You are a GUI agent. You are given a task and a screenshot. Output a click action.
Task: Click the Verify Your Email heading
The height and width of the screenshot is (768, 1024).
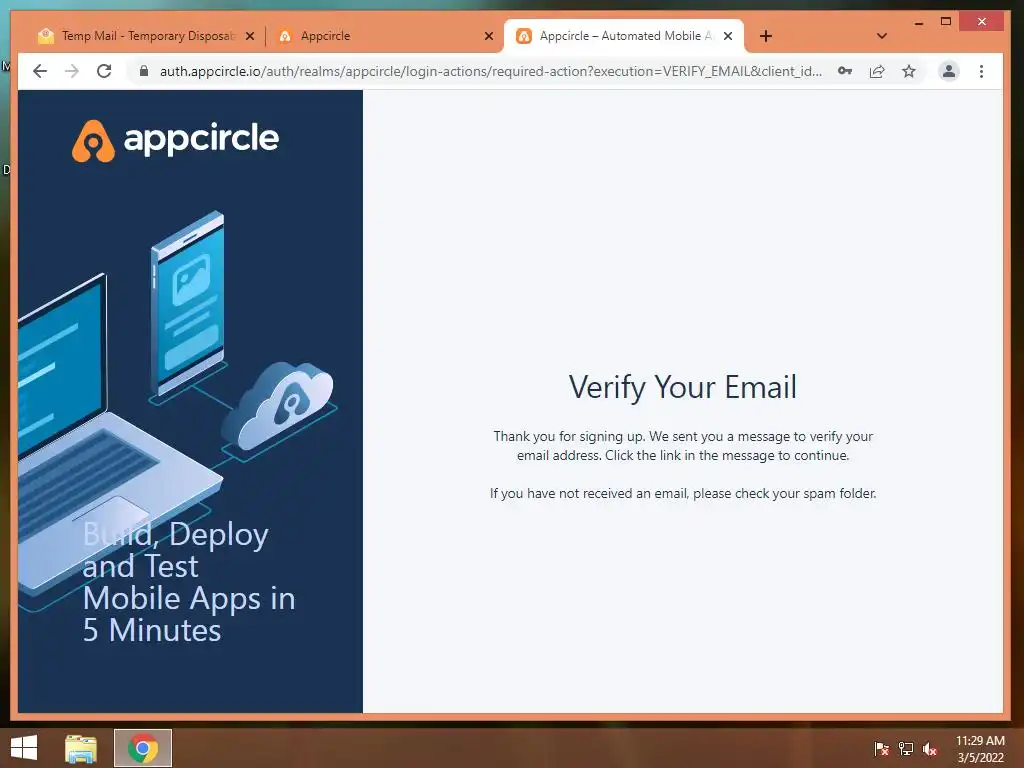pyautogui.click(x=682, y=387)
